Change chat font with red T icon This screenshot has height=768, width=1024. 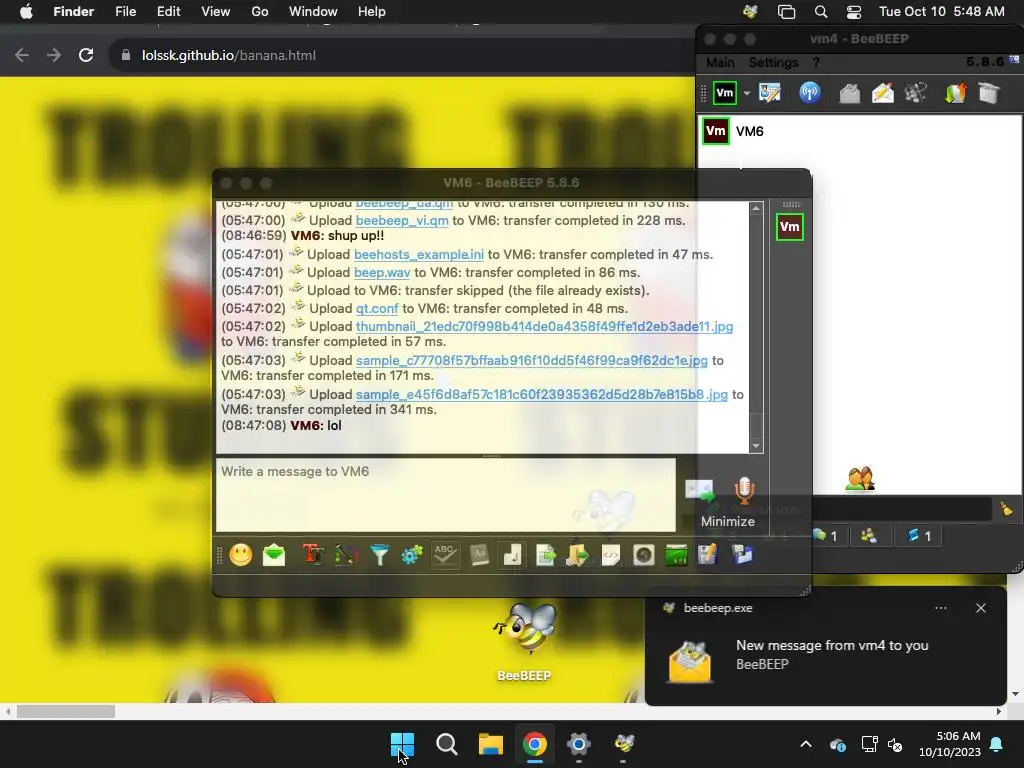pyautogui.click(x=313, y=555)
